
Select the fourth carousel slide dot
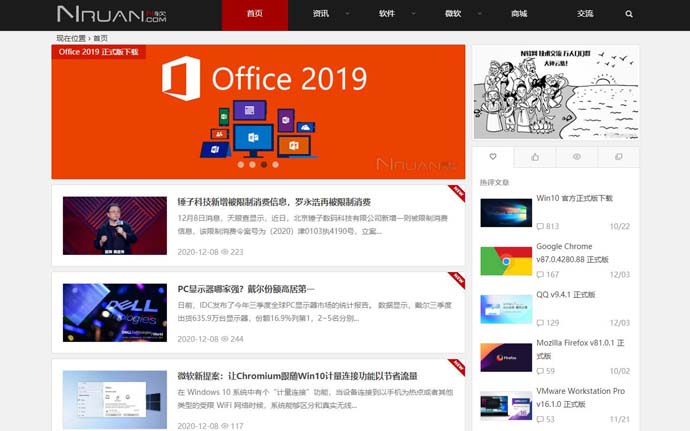coord(275,165)
